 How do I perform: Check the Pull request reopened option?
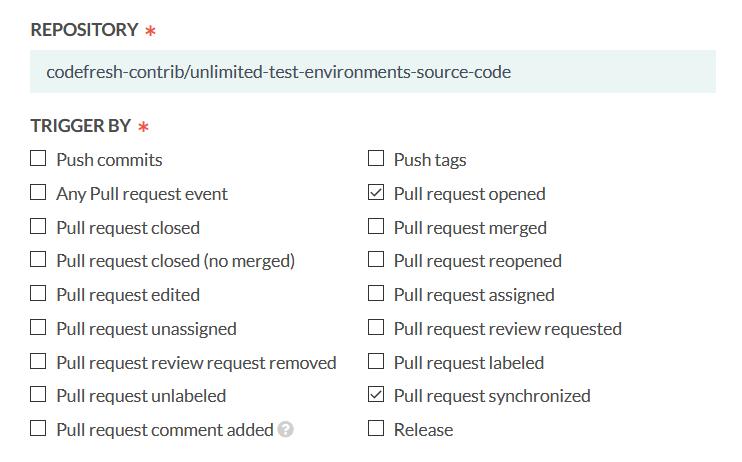[x=376, y=260]
